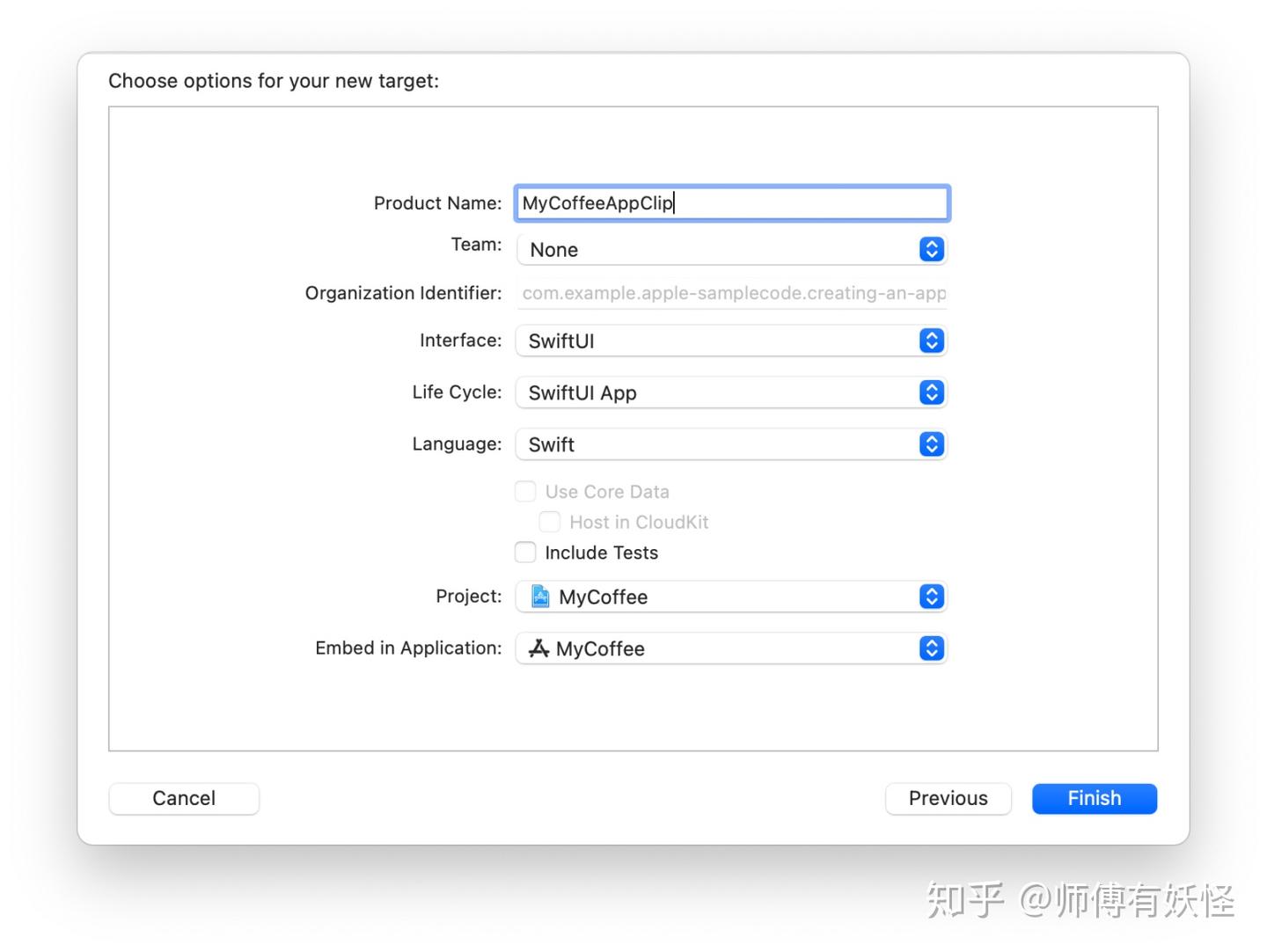Dismiss the dialog with Cancel
The image size is (1267, 952).
[x=184, y=798]
